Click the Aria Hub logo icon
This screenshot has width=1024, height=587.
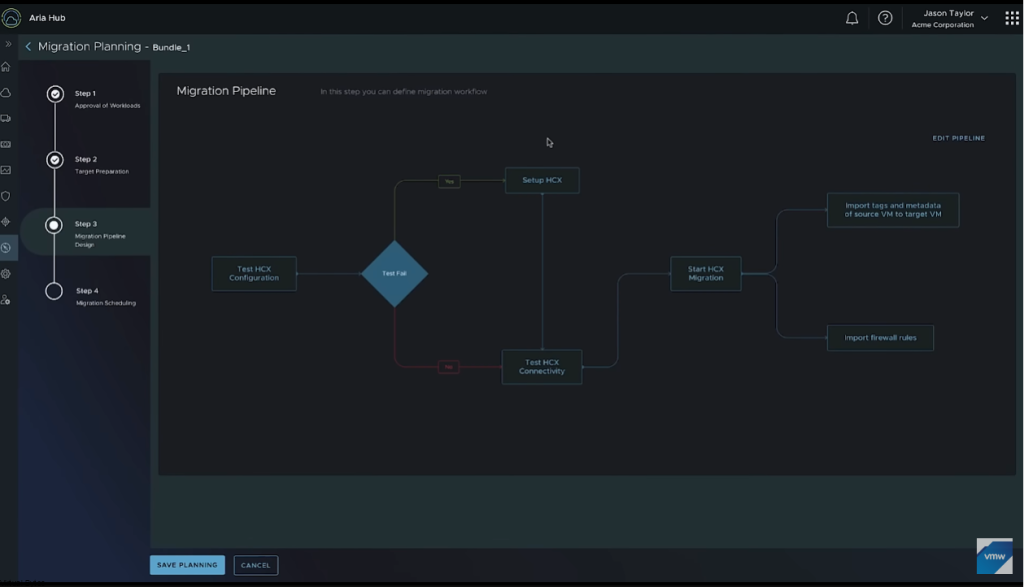coord(11,18)
